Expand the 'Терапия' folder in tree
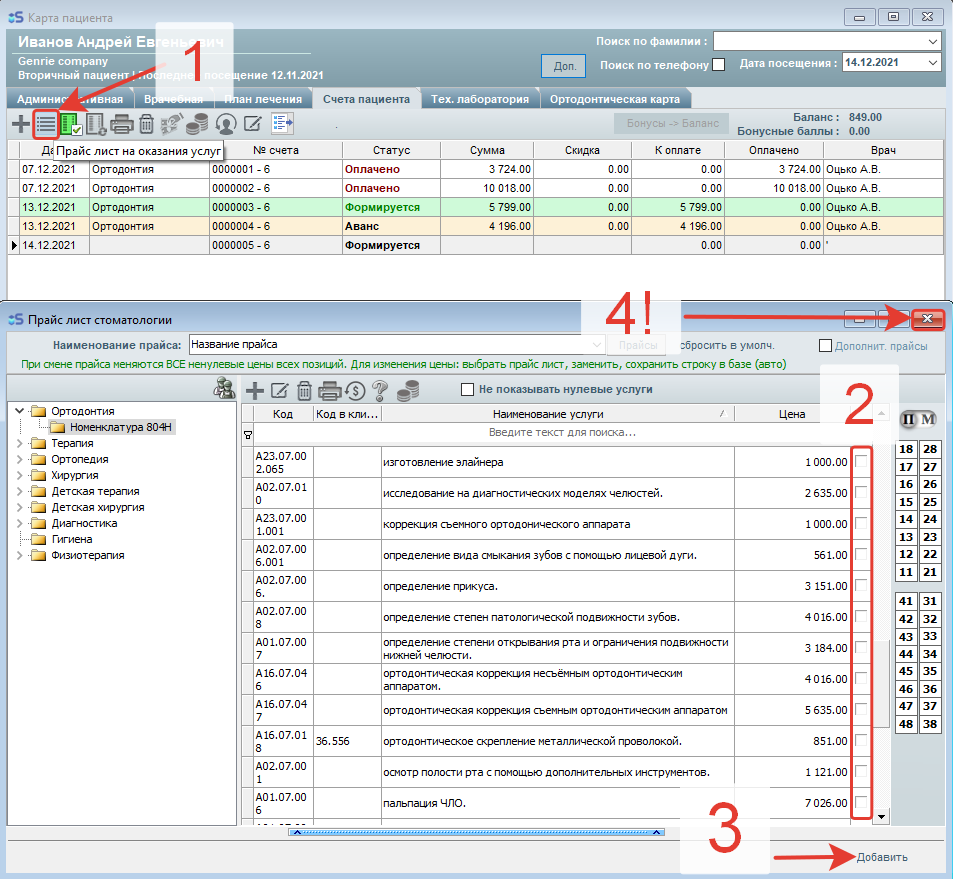Image resolution: width=953 pixels, height=880 pixels. coord(22,443)
